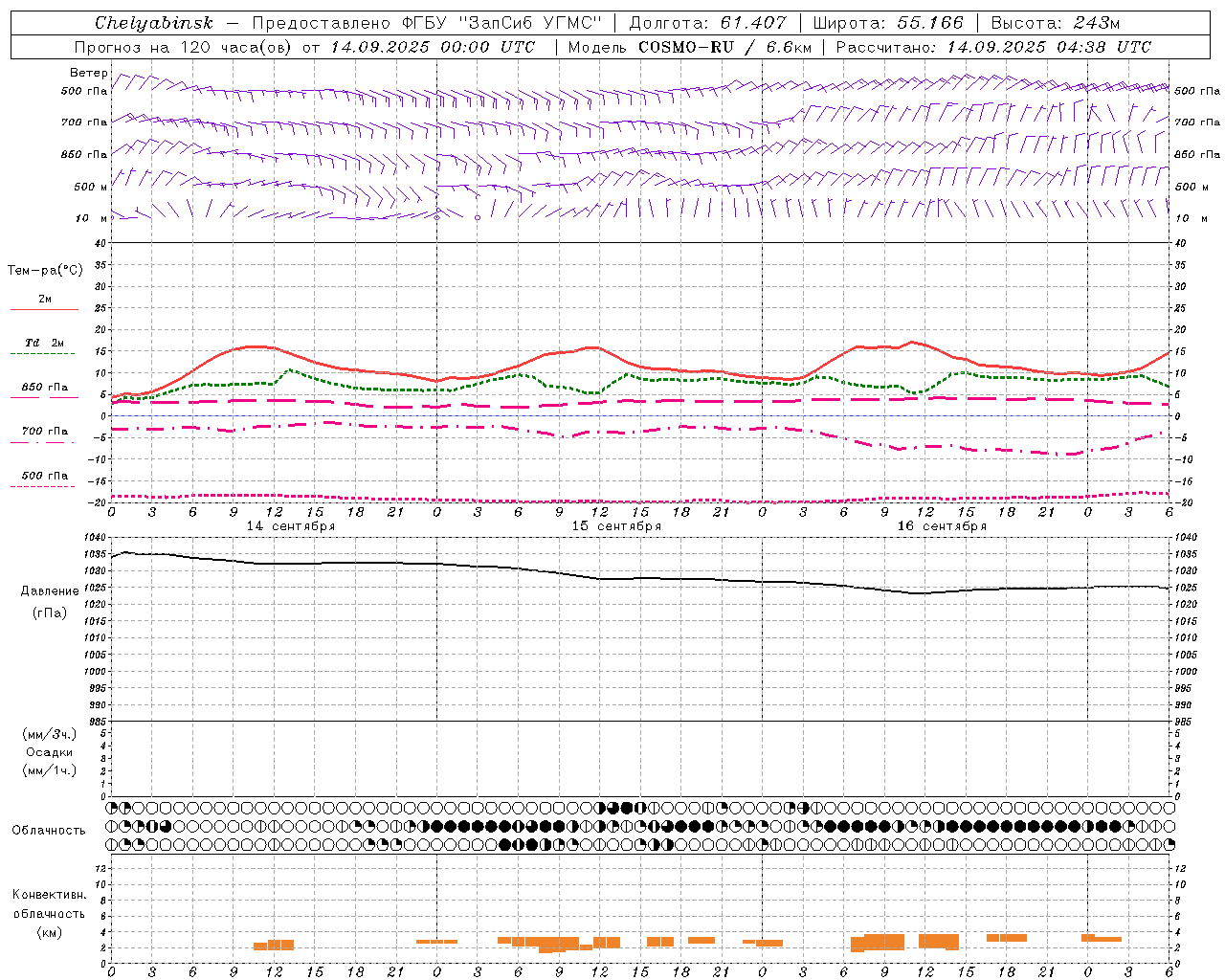This screenshot has height=980, width=1225.
Task: Click the Ветер wind panel heading
Action: pyautogui.click(x=89, y=73)
